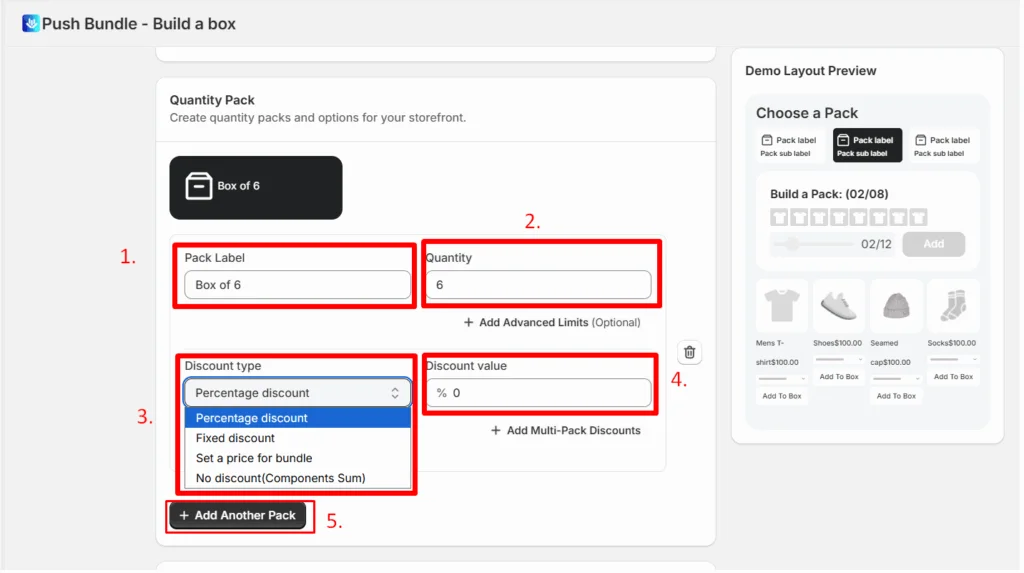Screen dimensions: 1024x573
Task: Click the Add Another Pack button
Action: (237, 516)
